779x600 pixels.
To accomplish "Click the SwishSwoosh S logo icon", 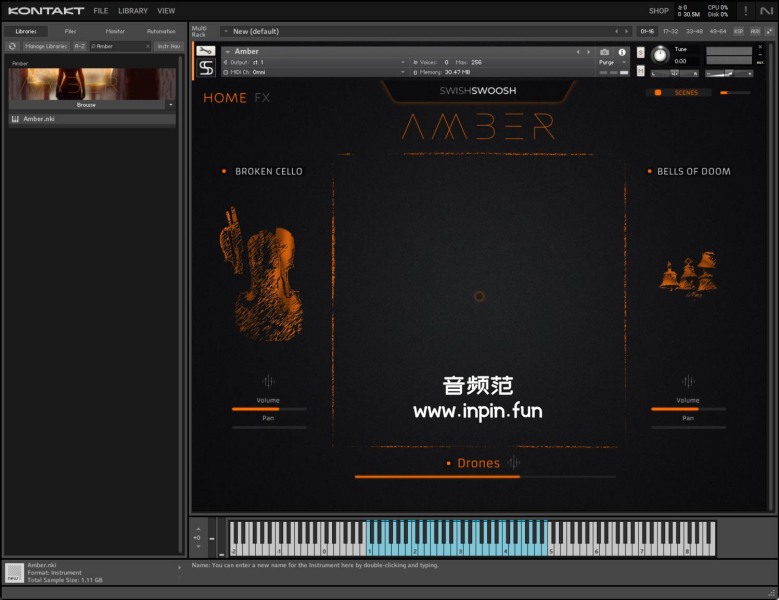I will pos(206,68).
